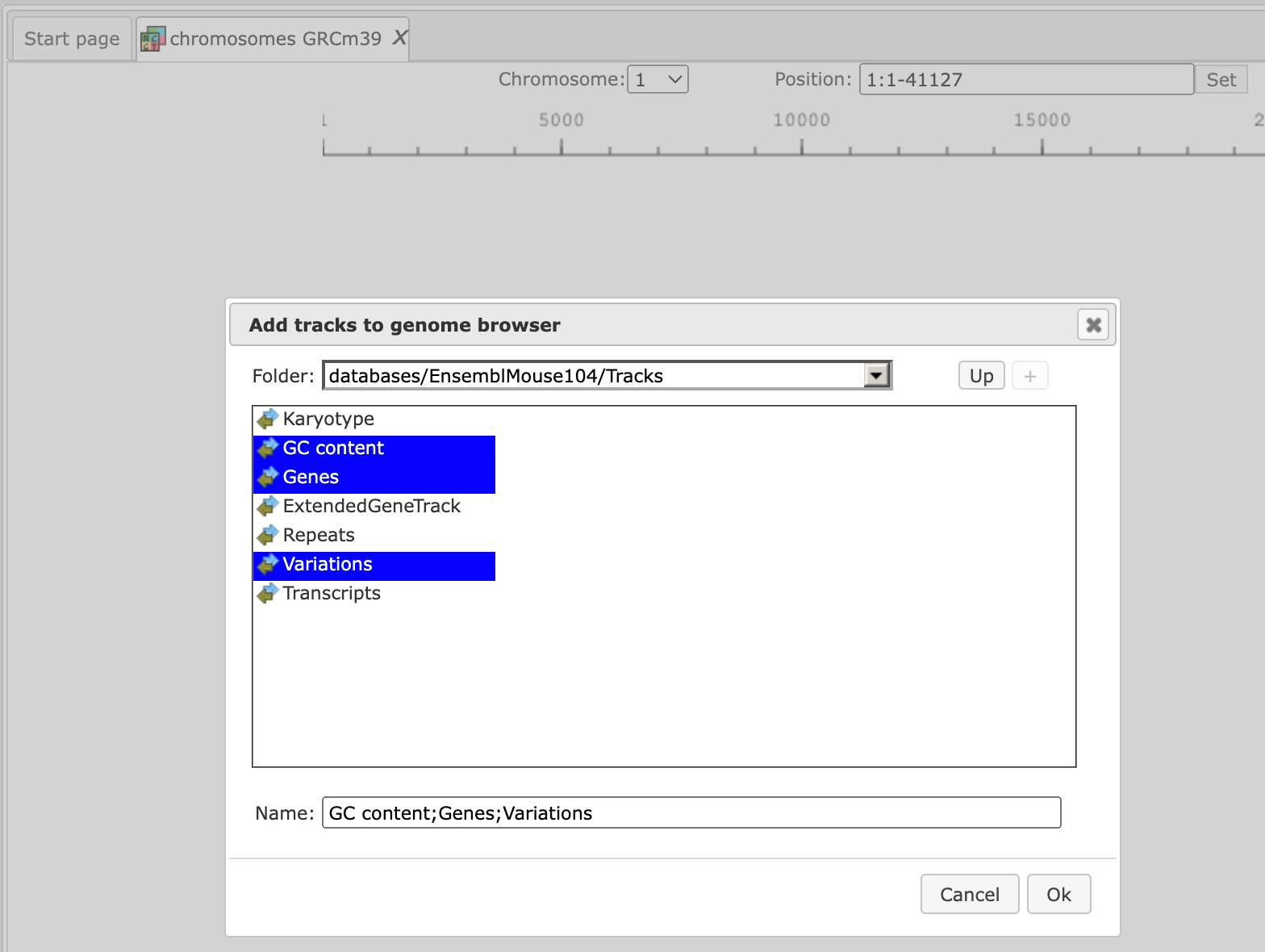The width and height of the screenshot is (1265, 952).
Task: Cancel adding tracks
Action: click(970, 894)
